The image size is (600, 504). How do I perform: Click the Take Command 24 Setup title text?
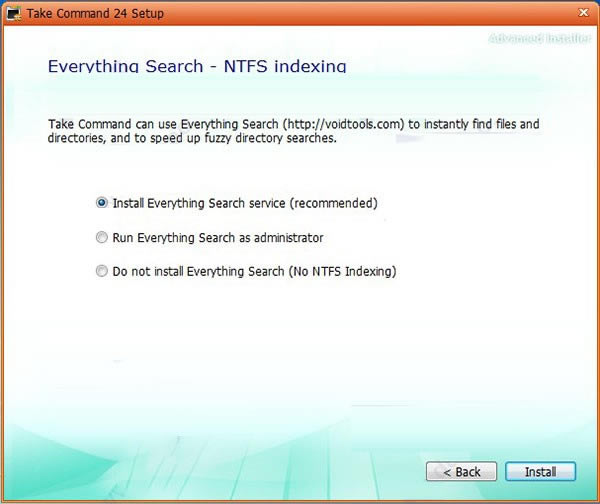[95, 13]
